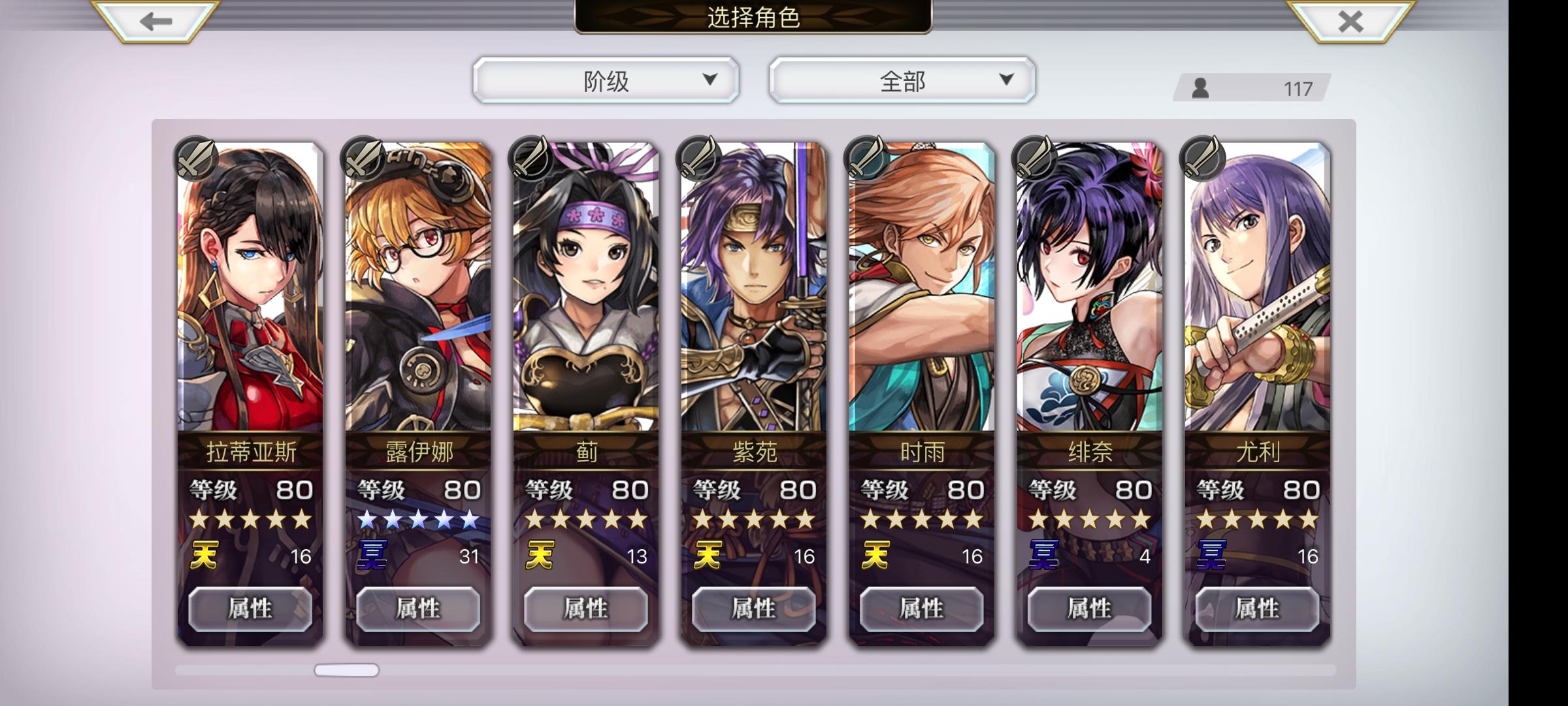Tap the katana weapon icon on 尤利 card
This screenshot has height=706, width=1568.
pos(1202,159)
